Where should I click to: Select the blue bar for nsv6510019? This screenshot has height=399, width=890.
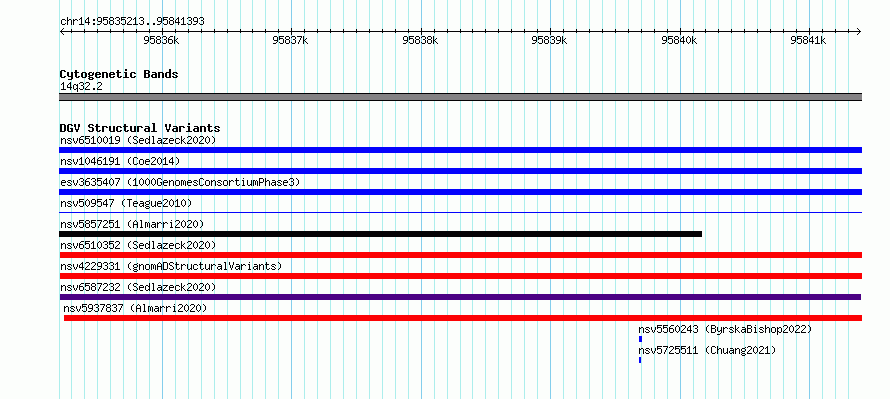tap(460, 150)
